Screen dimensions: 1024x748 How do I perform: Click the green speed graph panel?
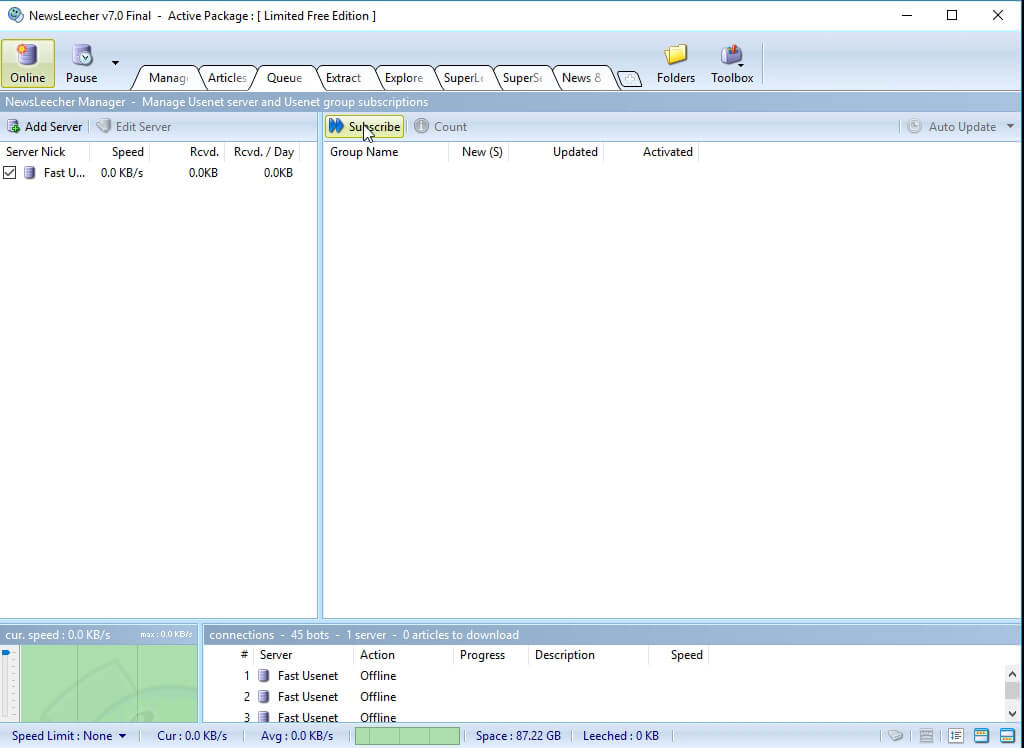tap(108, 683)
